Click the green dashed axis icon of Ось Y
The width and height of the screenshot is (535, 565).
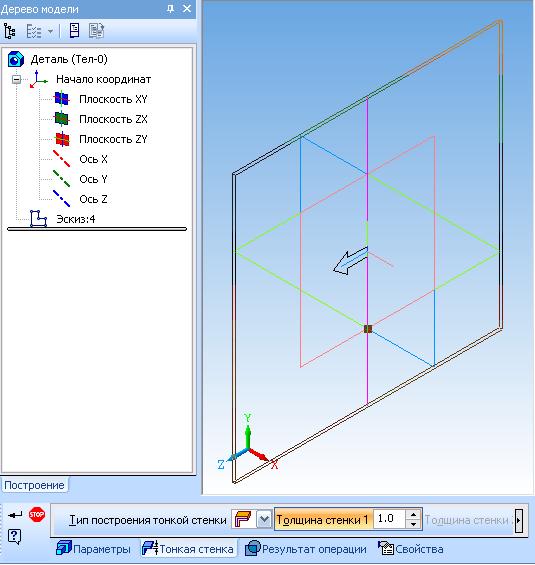pos(61,179)
